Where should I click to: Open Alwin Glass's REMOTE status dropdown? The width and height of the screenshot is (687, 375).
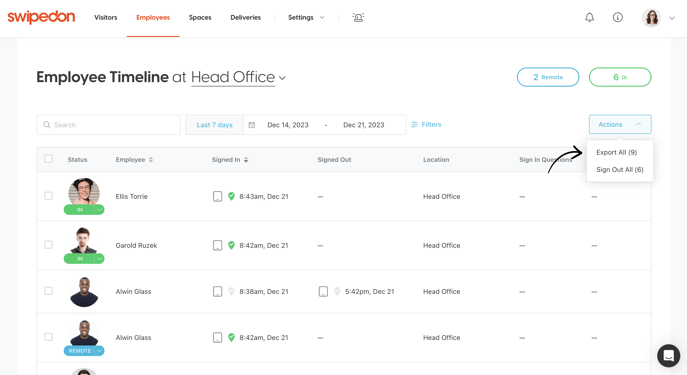(99, 350)
